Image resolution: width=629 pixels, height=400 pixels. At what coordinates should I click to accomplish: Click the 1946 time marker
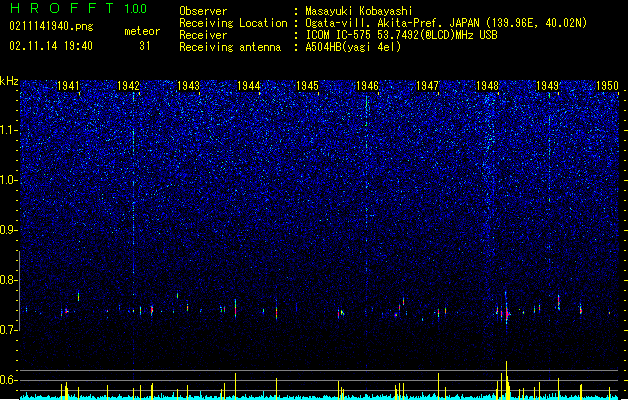367,85
